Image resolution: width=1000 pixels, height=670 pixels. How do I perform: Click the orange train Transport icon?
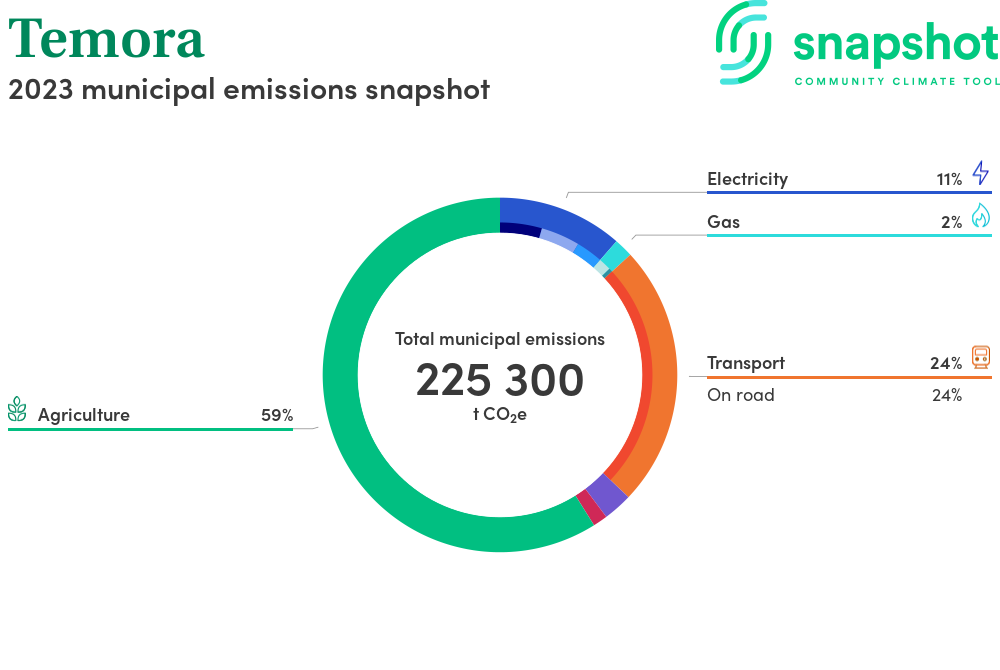tap(981, 358)
